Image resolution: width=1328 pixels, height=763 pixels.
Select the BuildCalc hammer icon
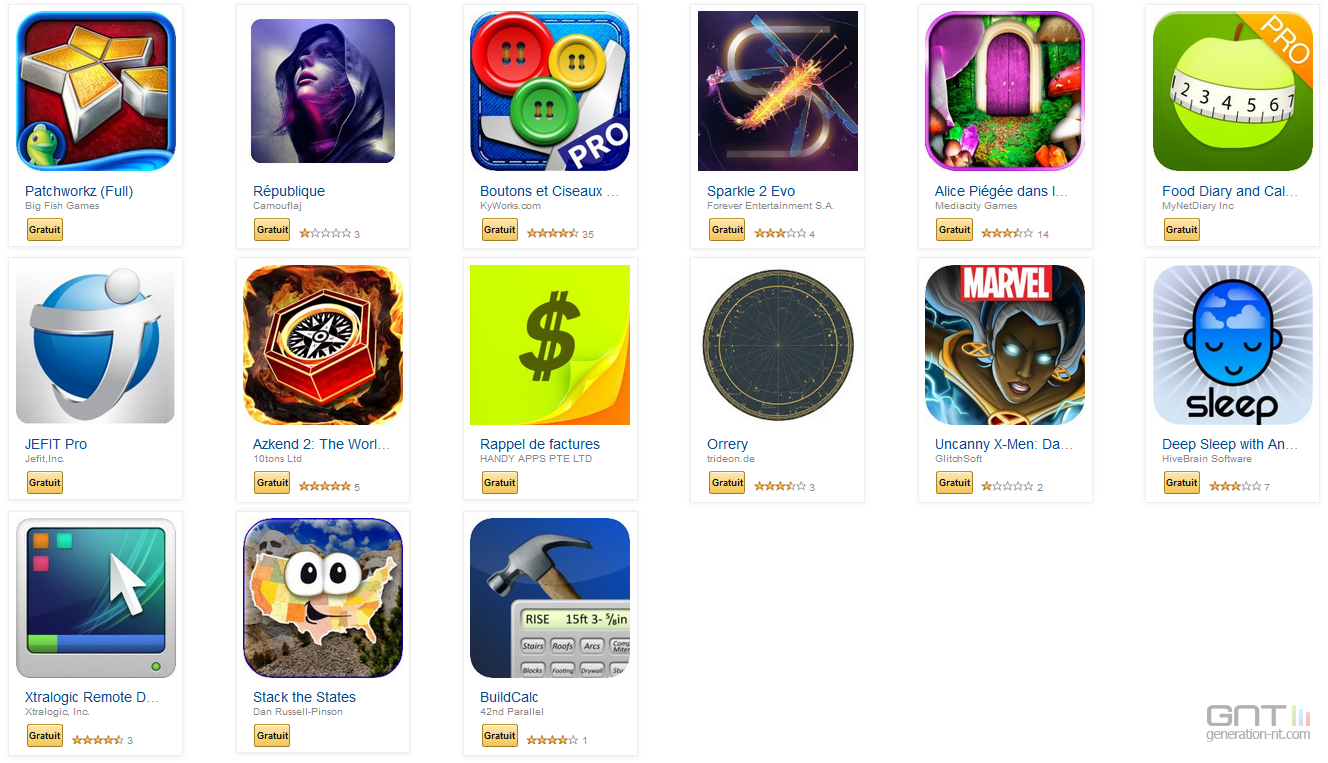550,598
